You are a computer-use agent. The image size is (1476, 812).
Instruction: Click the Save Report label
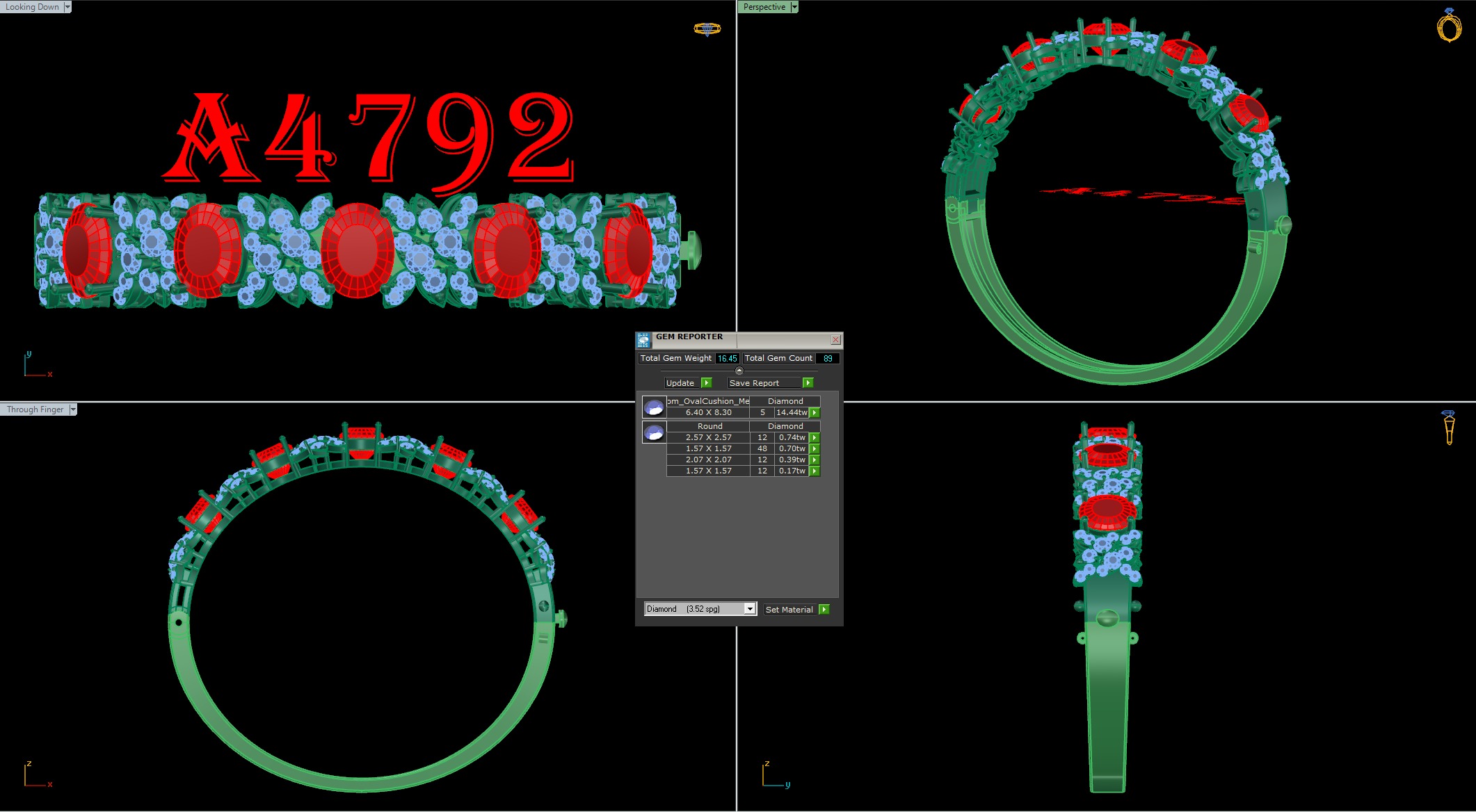click(764, 383)
